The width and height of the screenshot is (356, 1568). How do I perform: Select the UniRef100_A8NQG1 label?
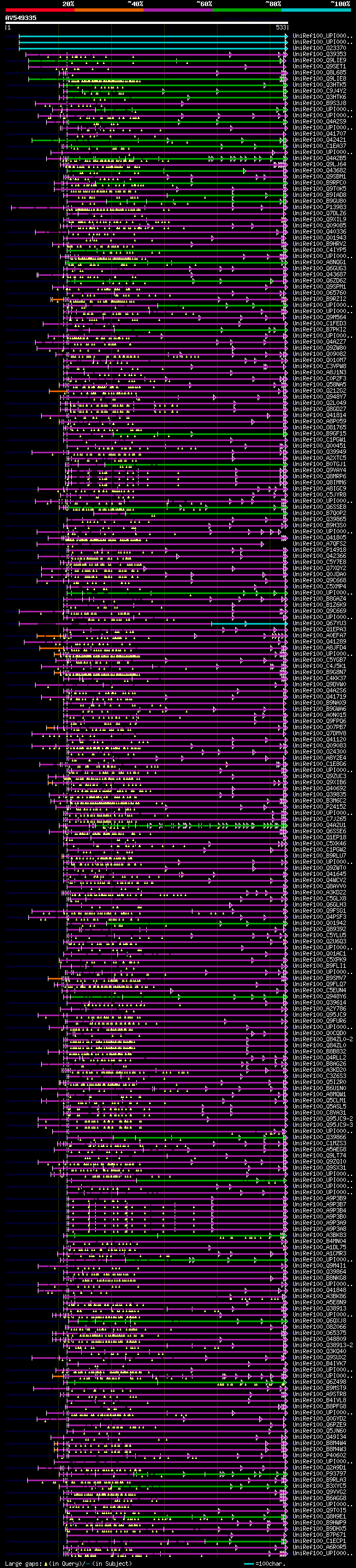pyautogui.click(x=319, y=263)
